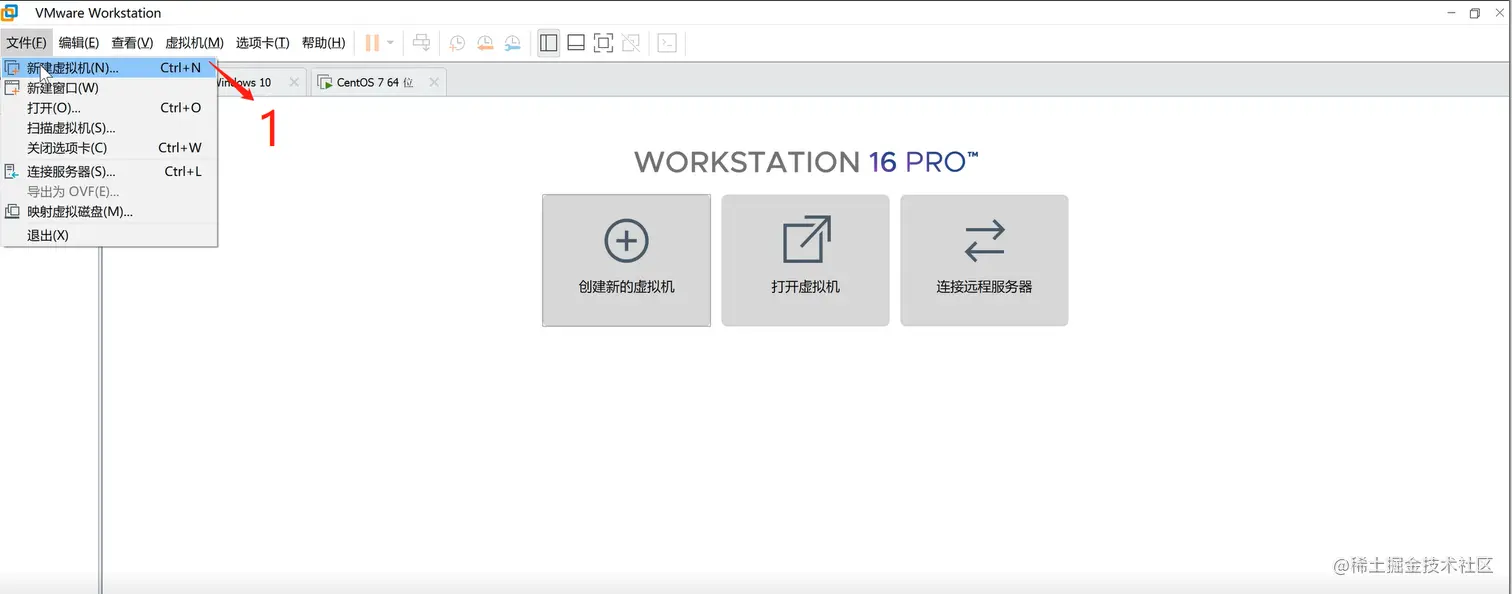Choose 退出(X) menu entry

pyautogui.click(x=109, y=236)
